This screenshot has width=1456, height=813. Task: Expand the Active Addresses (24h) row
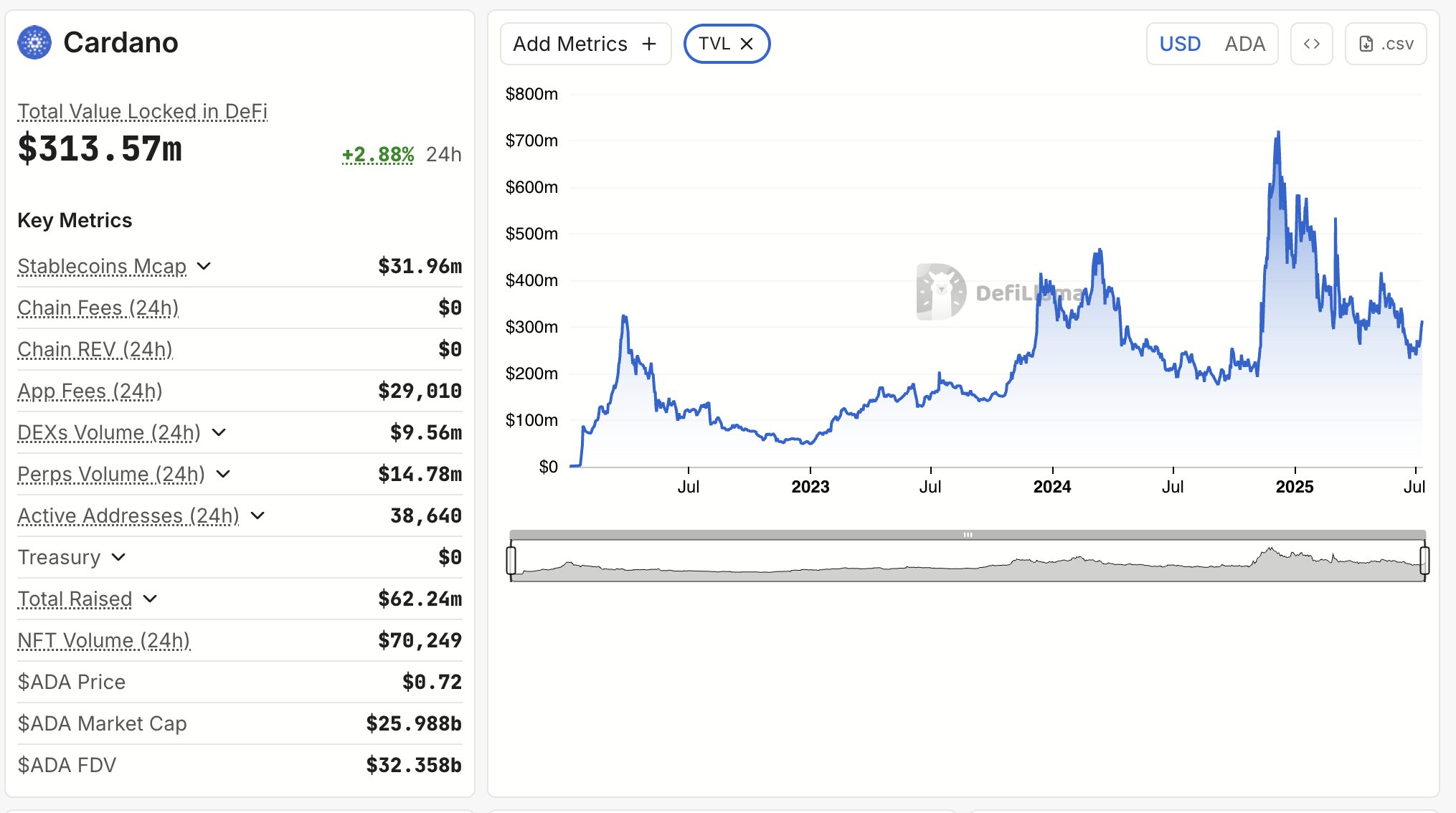click(x=258, y=515)
